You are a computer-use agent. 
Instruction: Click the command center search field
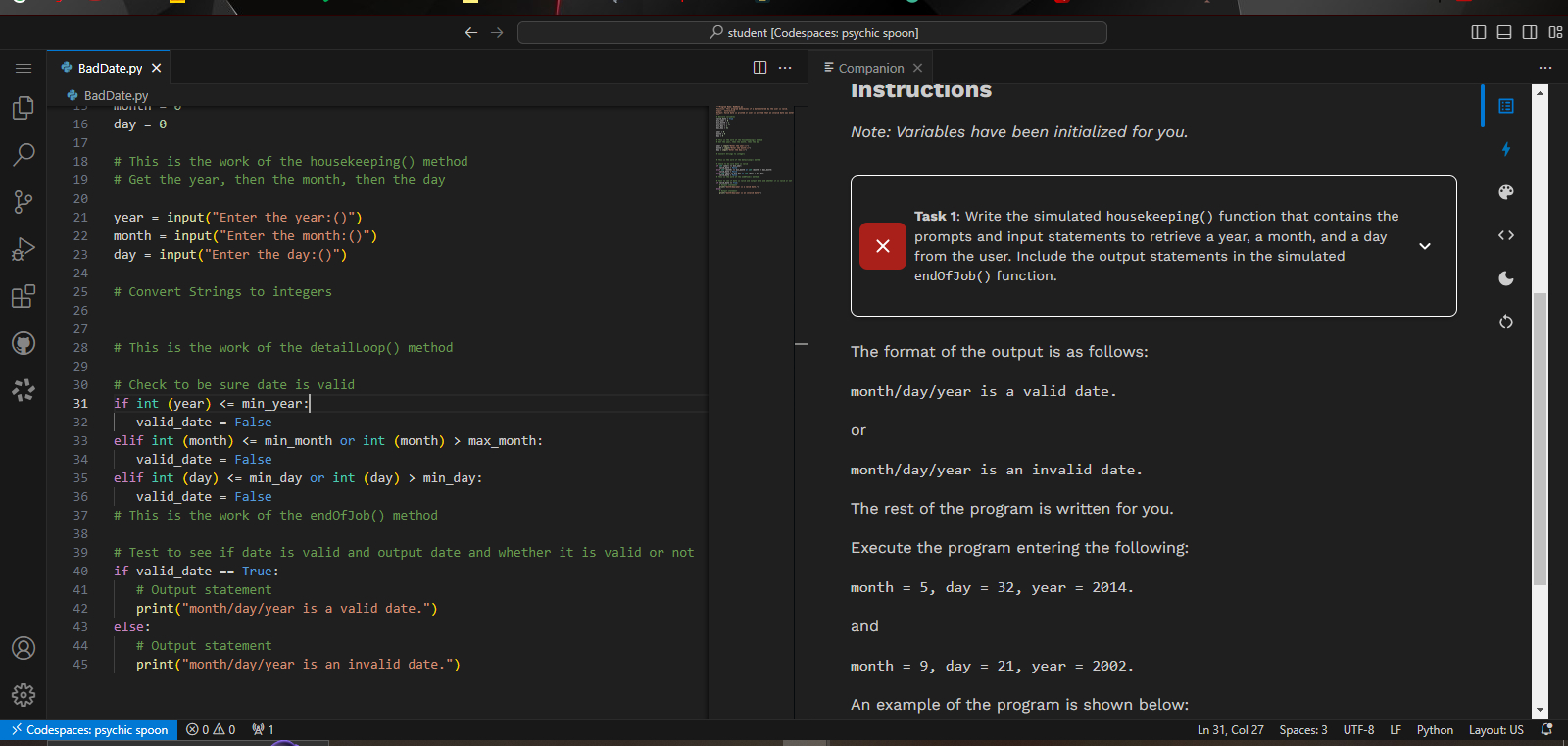pyautogui.click(x=812, y=33)
